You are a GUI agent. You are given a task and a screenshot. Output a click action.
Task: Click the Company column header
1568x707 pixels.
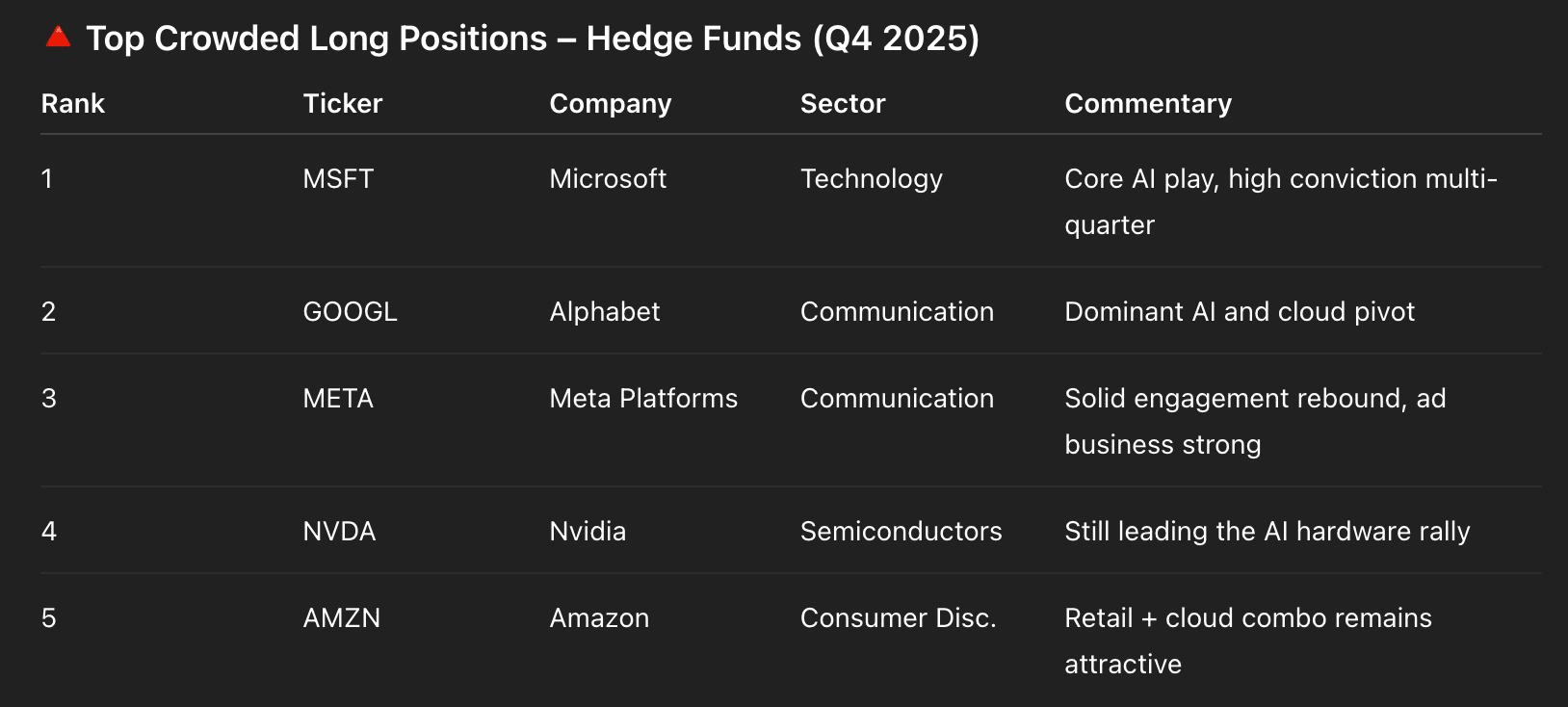click(x=610, y=103)
